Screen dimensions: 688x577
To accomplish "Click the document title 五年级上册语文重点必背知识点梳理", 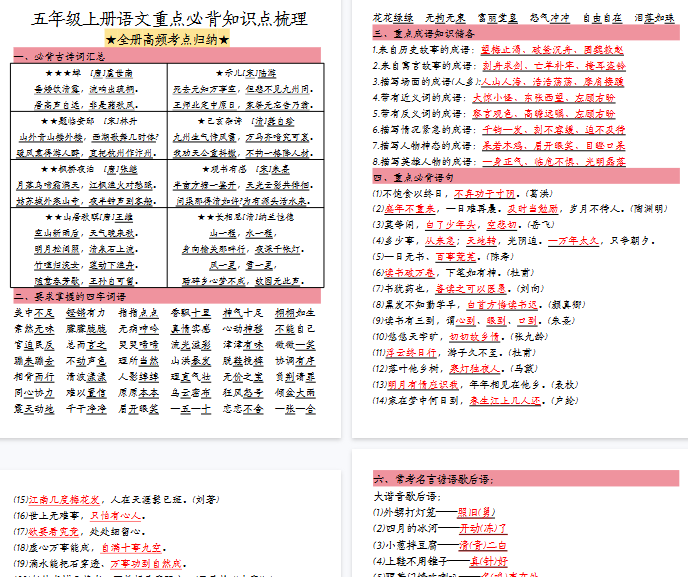I will click(170, 19).
